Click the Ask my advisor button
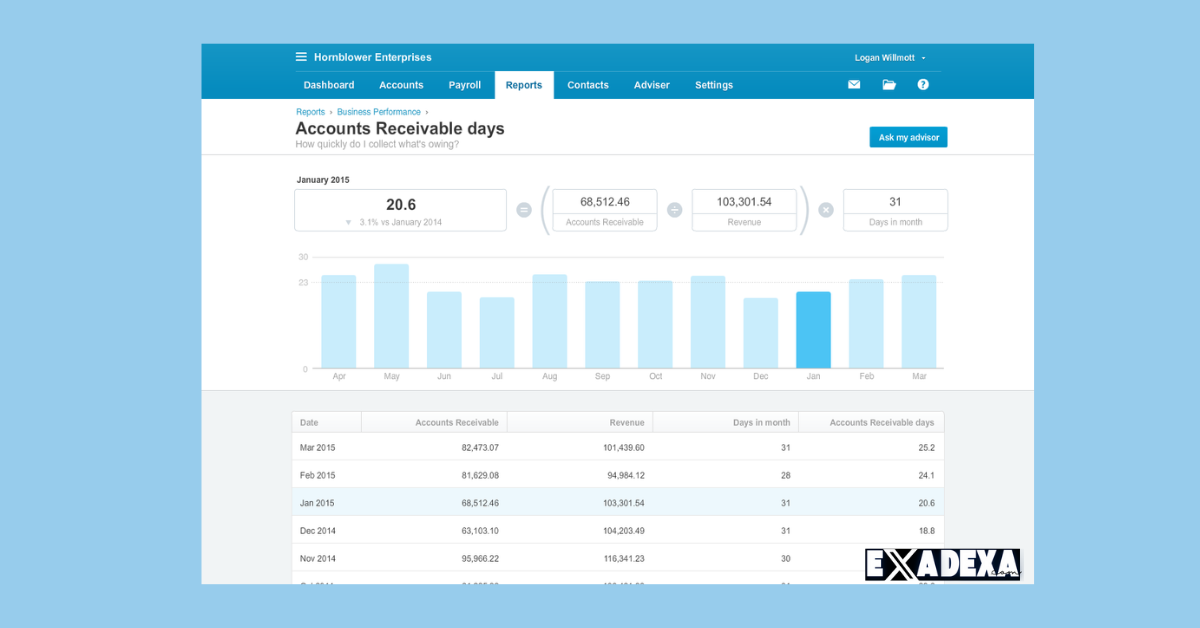This screenshot has height=628, width=1200. [908, 137]
